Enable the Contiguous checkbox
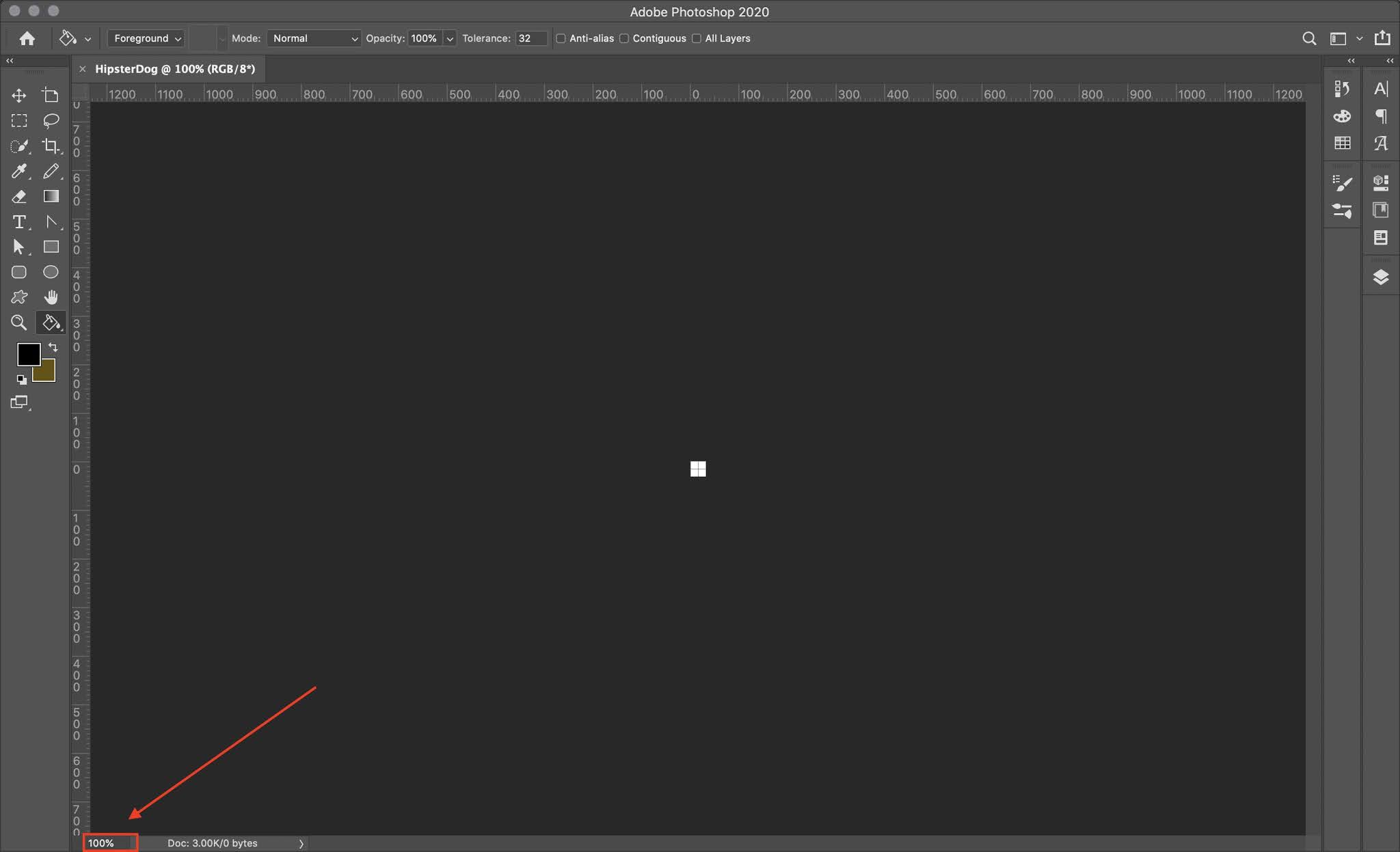This screenshot has width=1400, height=852. pos(624,38)
